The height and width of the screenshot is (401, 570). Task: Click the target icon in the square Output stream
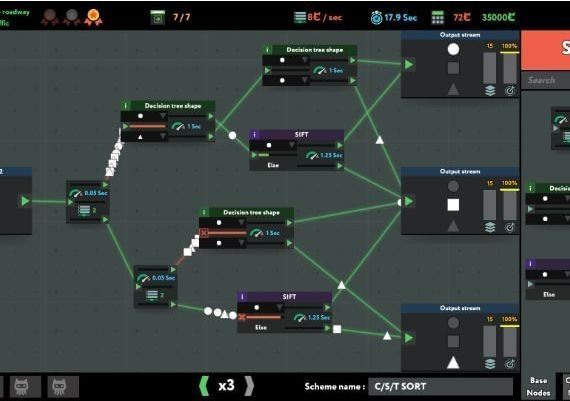(510, 227)
